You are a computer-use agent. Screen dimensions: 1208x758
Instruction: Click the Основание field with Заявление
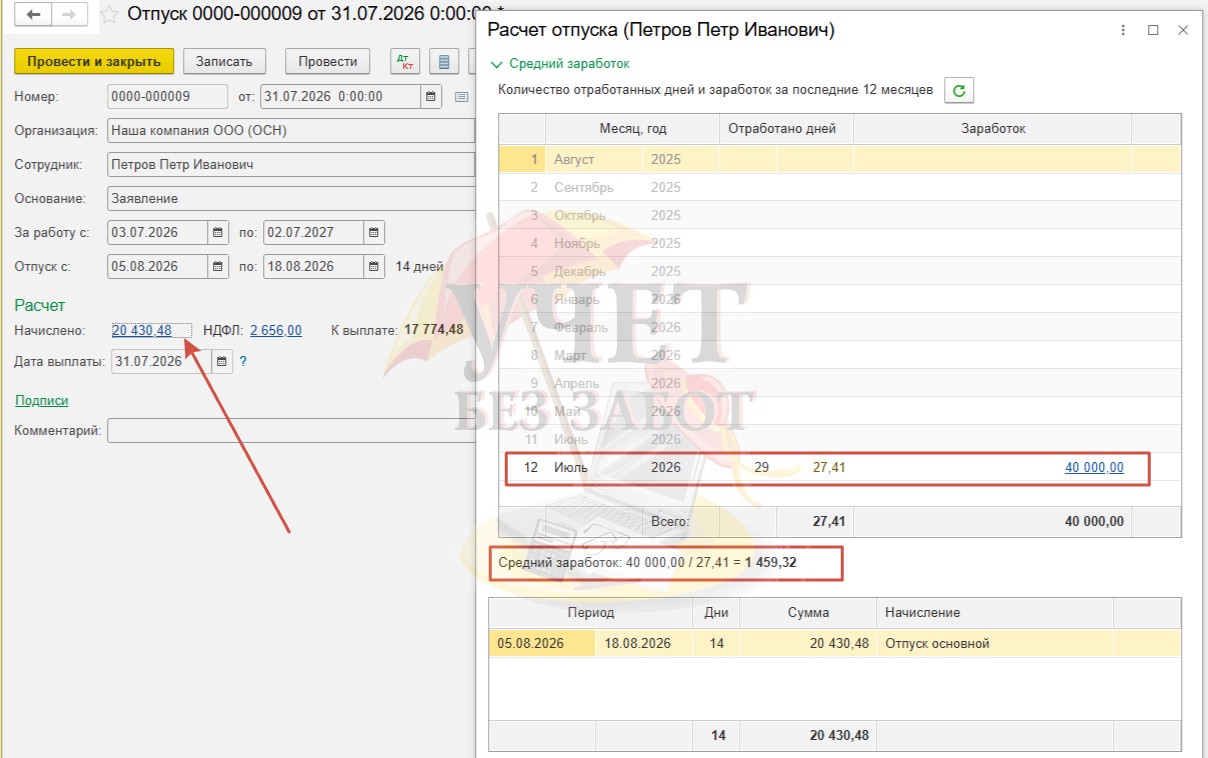[291, 198]
